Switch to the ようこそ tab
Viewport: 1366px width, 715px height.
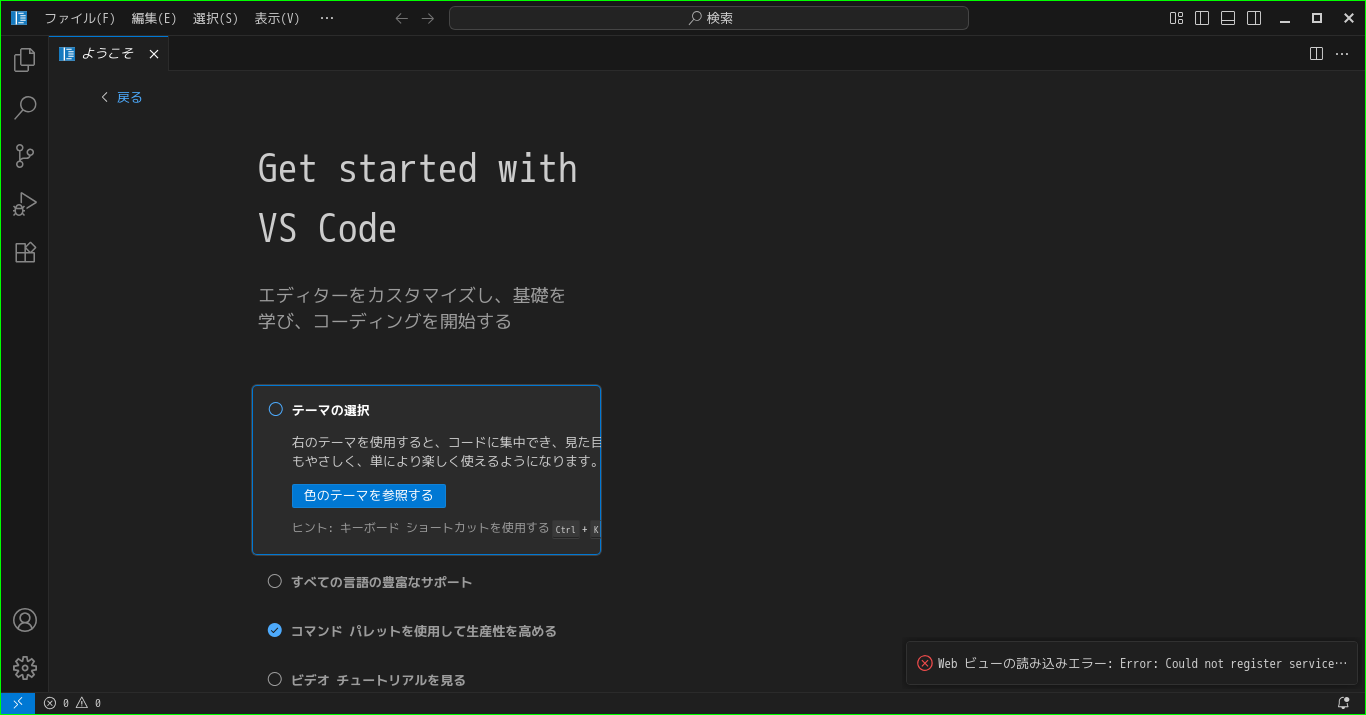[x=108, y=54]
